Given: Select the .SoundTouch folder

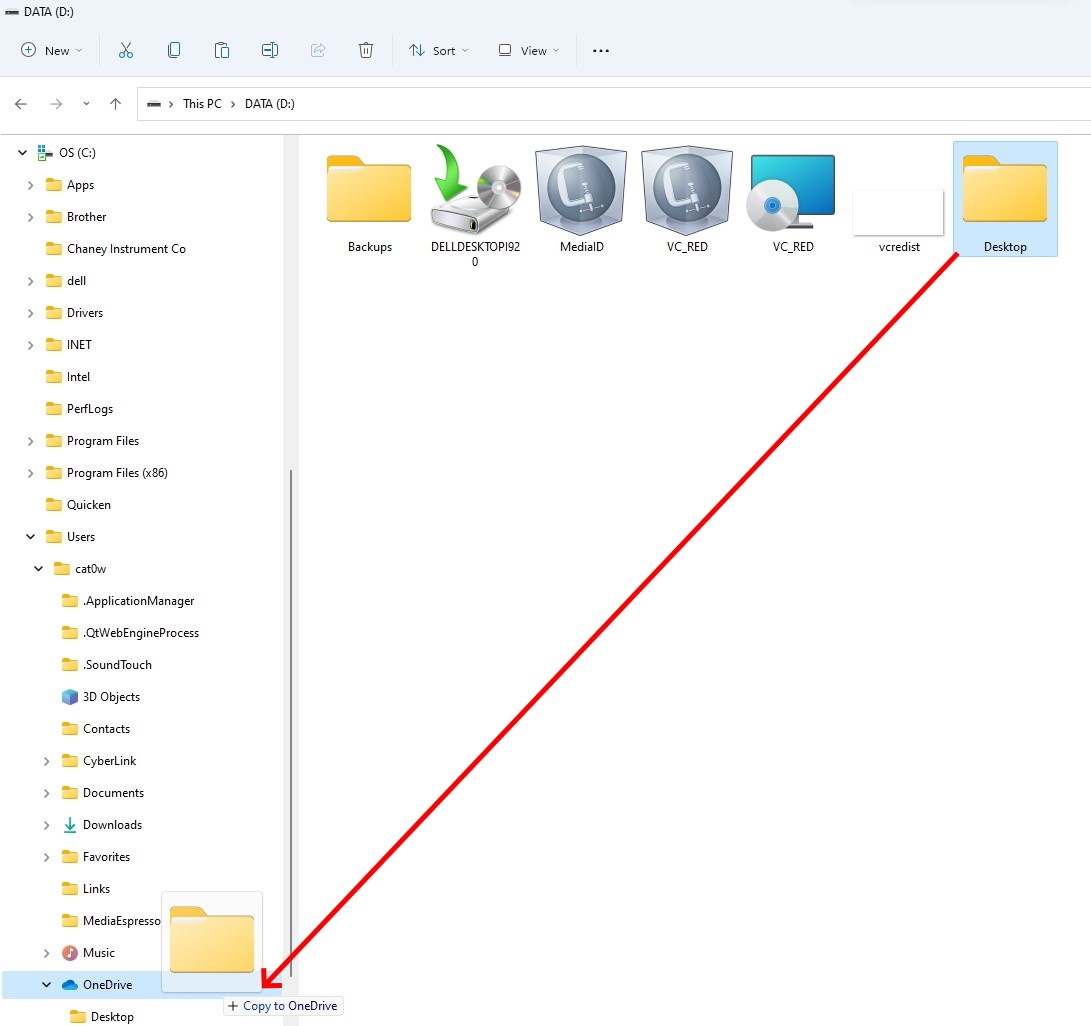Looking at the screenshot, I should (106, 664).
